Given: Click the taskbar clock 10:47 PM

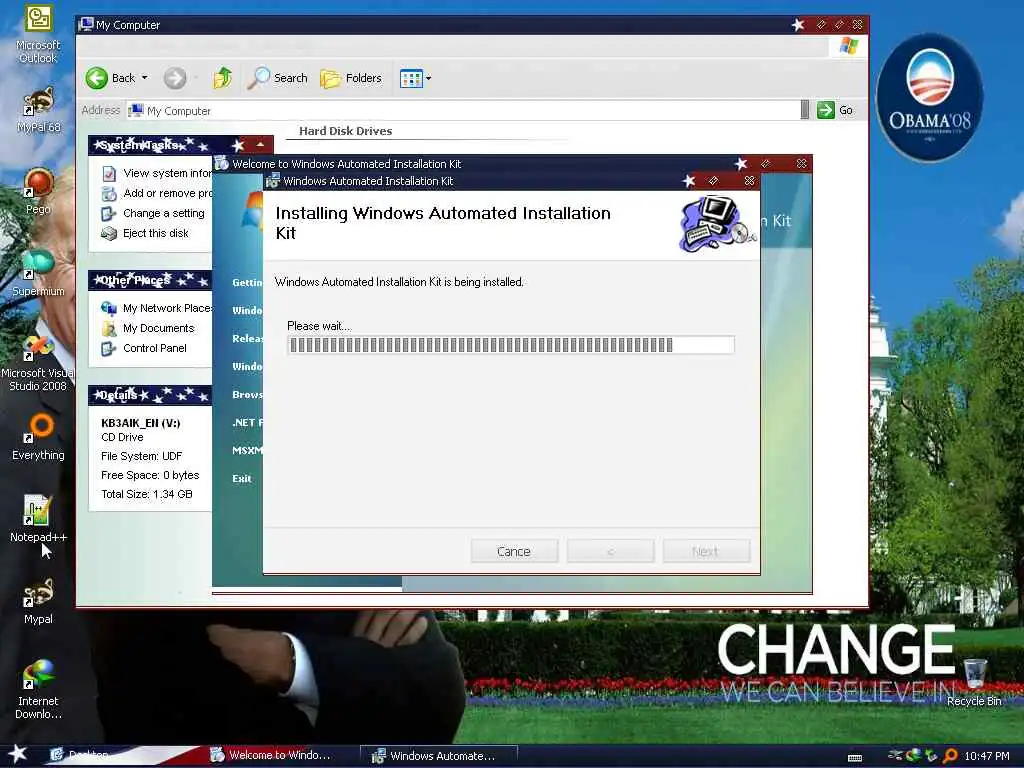Looking at the screenshot, I should tap(987, 756).
